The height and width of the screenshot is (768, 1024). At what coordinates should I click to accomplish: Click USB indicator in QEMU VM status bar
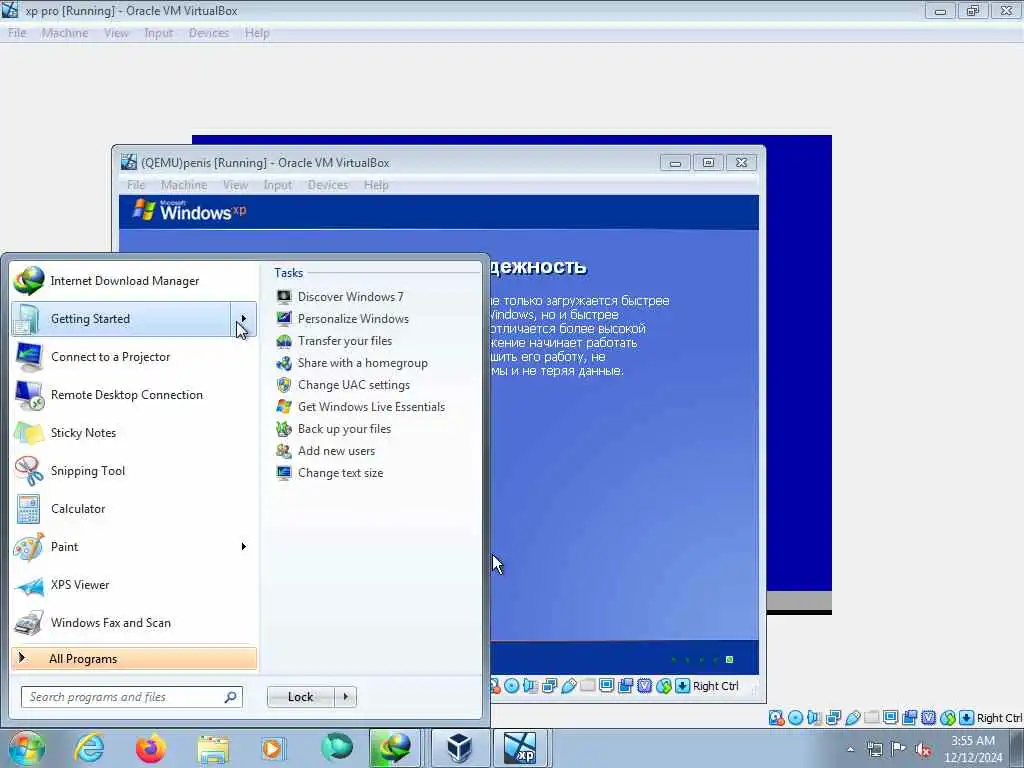[x=569, y=686]
